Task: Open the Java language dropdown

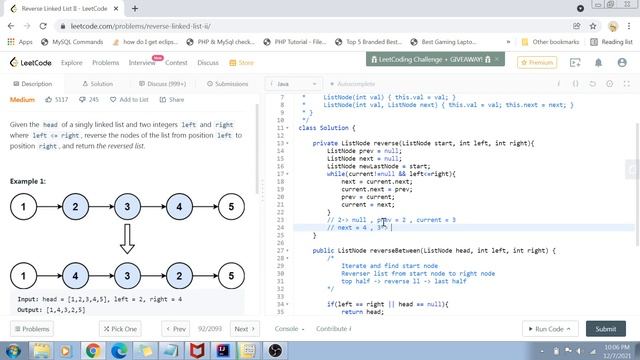Action: click(x=293, y=84)
